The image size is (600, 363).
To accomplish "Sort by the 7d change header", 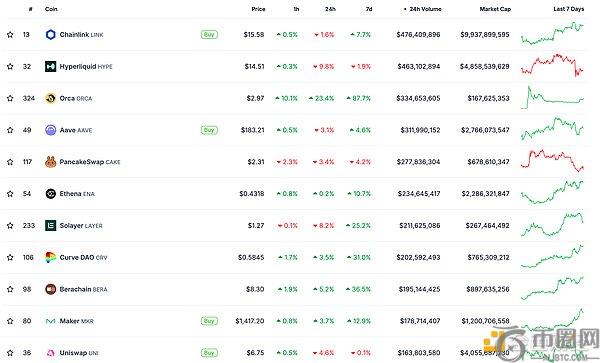I will pyautogui.click(x=369, y=9).
